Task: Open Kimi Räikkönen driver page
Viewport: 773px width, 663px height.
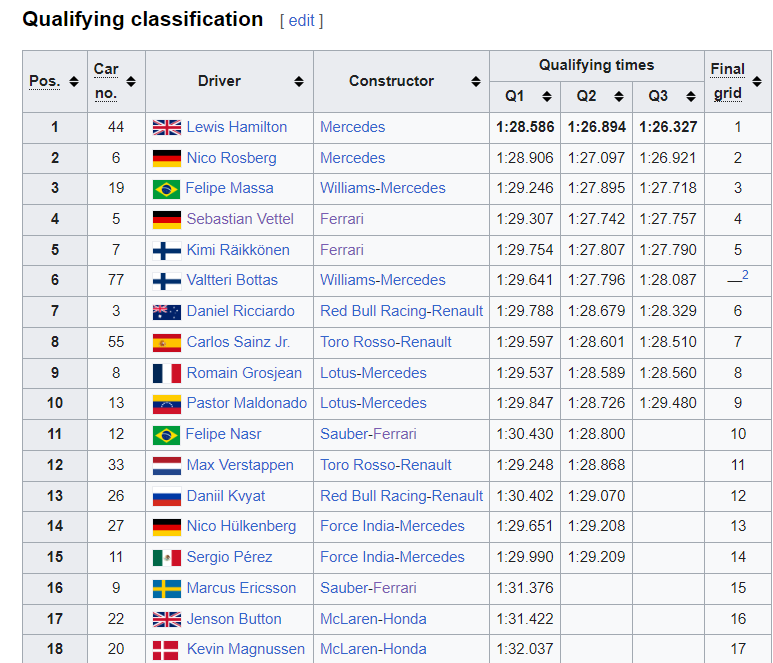Action: tap(238, 250)
